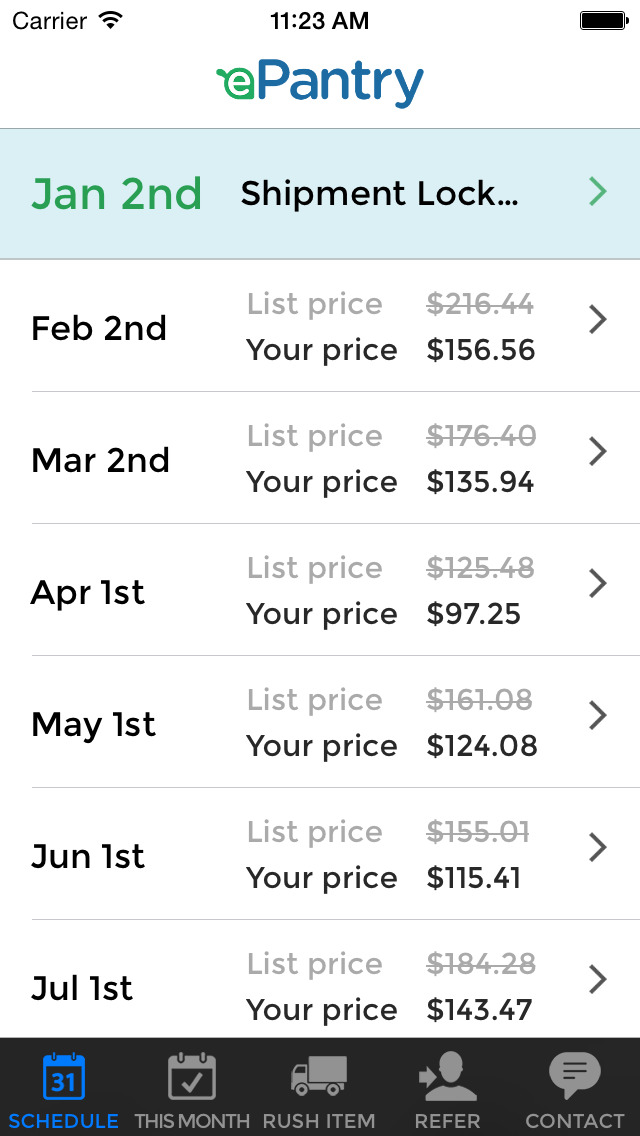The width and height of the screenshot is (640, 1136).
Task: Switch to the CONTACT tab label
Action: [x=575, y=1121]
